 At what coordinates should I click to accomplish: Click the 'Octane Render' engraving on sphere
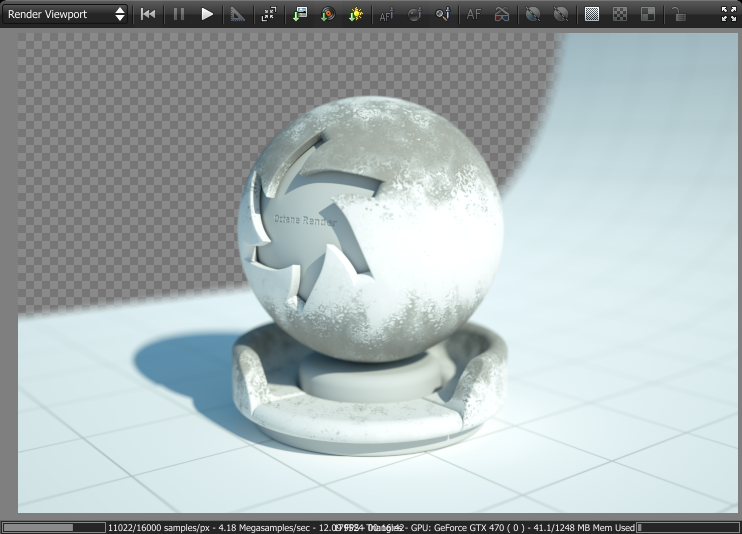(305, 220)
